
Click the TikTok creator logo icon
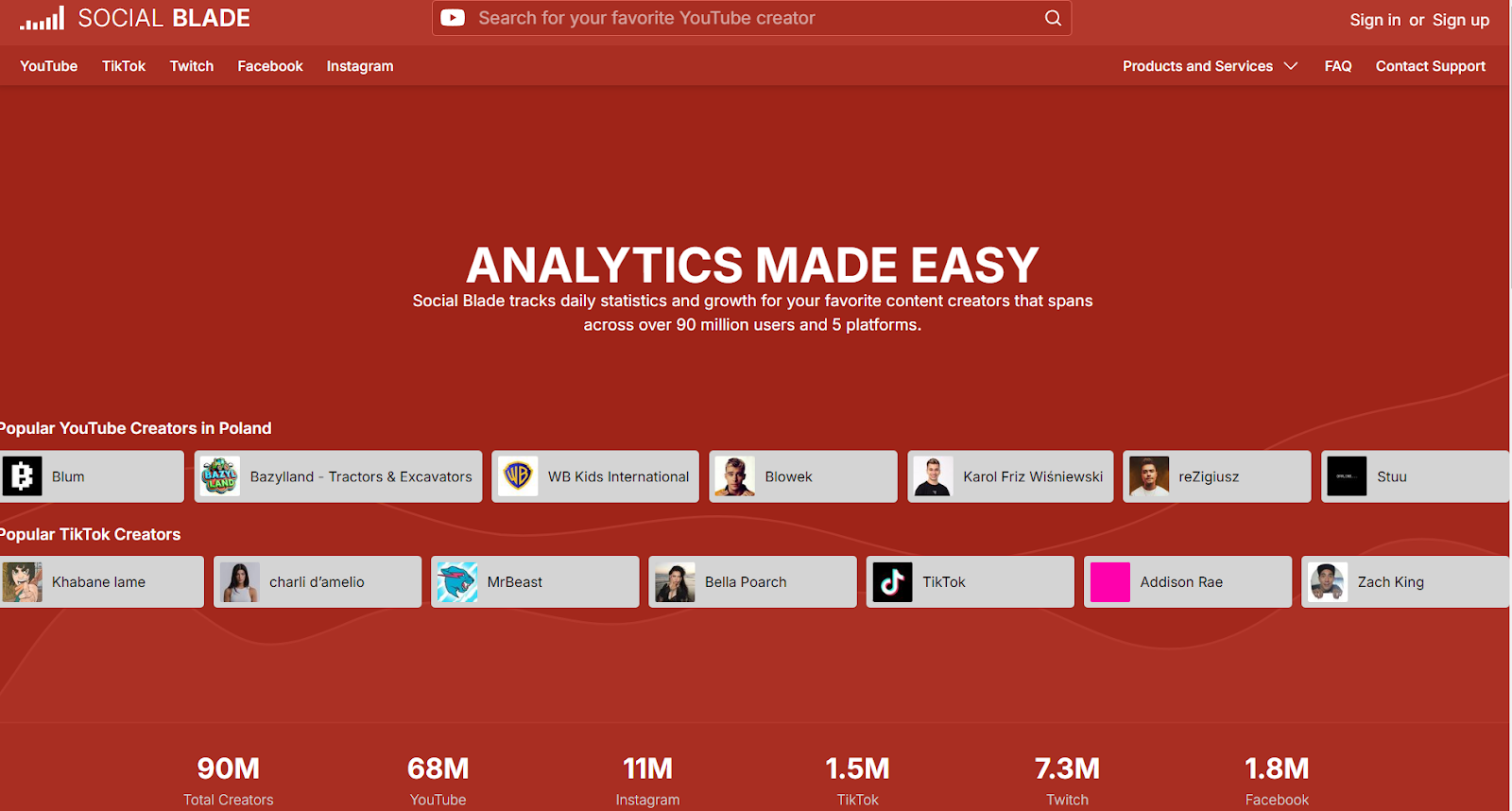tap(892, 582)
